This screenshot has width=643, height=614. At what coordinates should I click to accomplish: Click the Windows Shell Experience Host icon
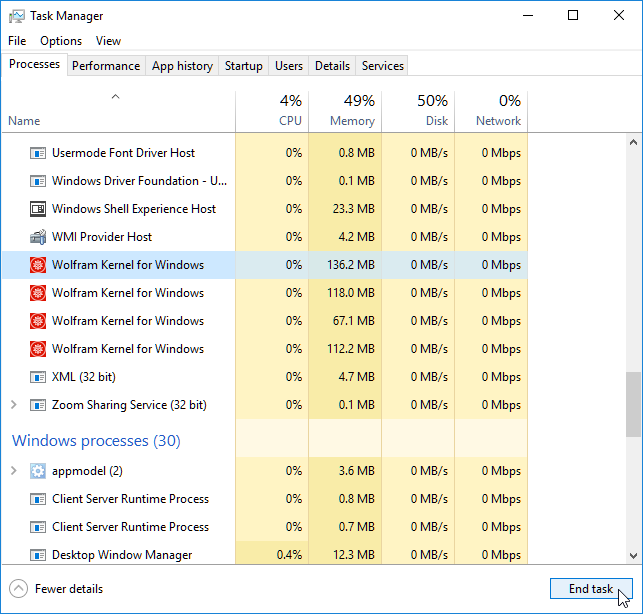(x=38, y=209)
